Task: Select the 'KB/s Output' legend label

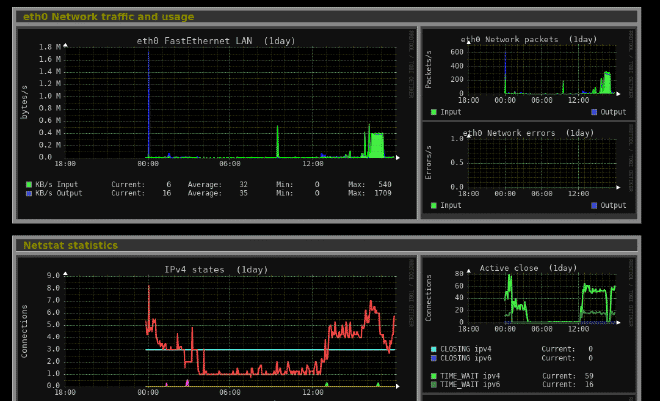Action: click(x=59, y=193)
